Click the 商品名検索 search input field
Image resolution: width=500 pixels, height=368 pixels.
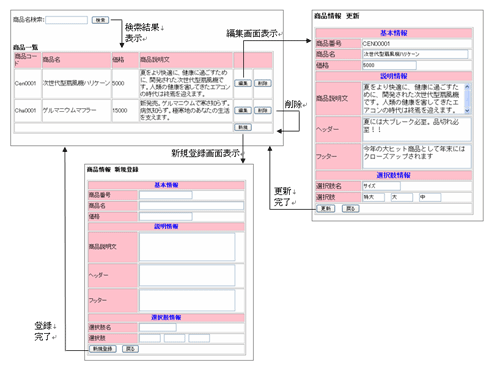pos(67,20)
